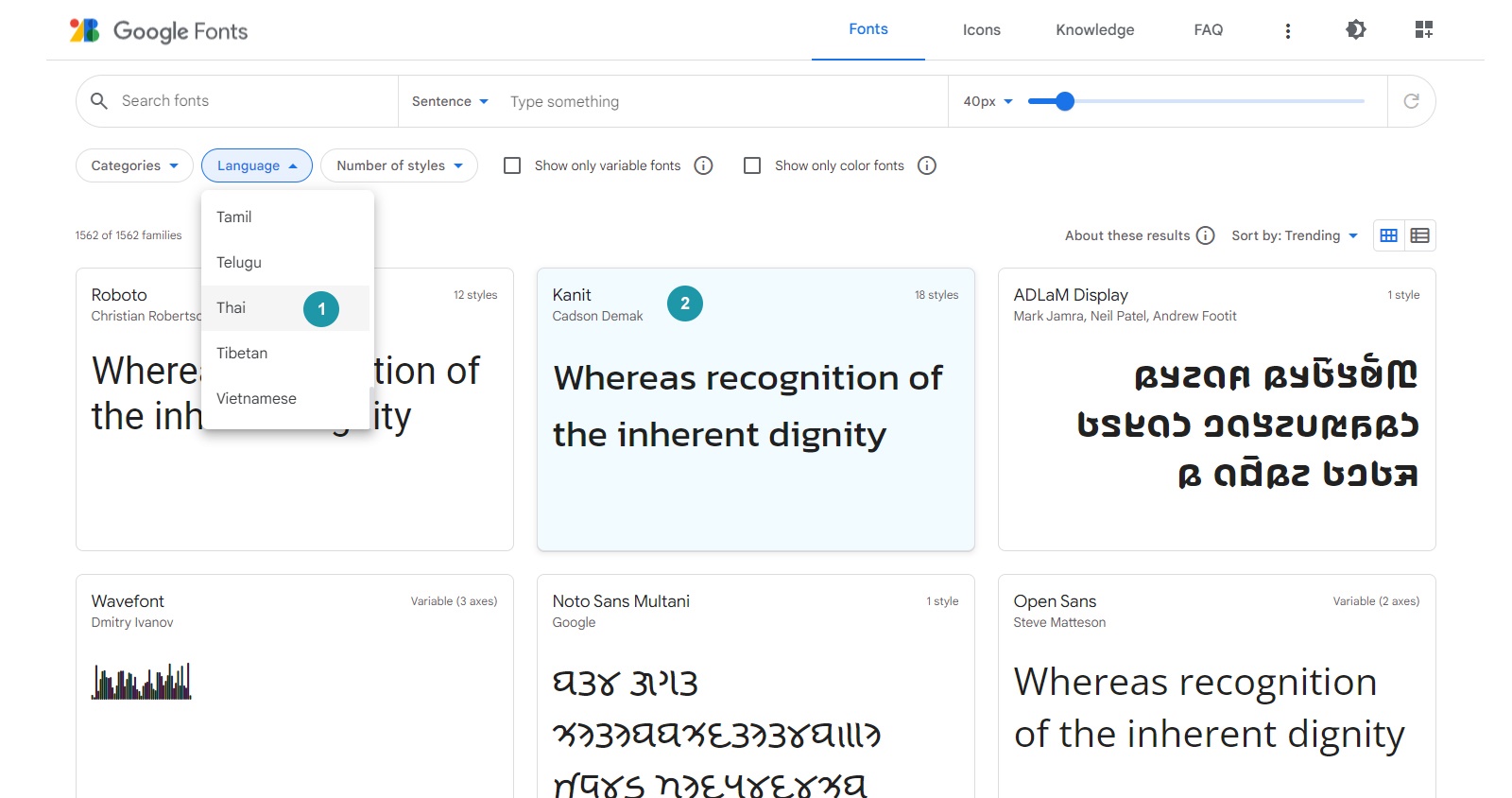1512x798 pixels.
Task: Select Telugu from language list
Action: click(287, 262)
